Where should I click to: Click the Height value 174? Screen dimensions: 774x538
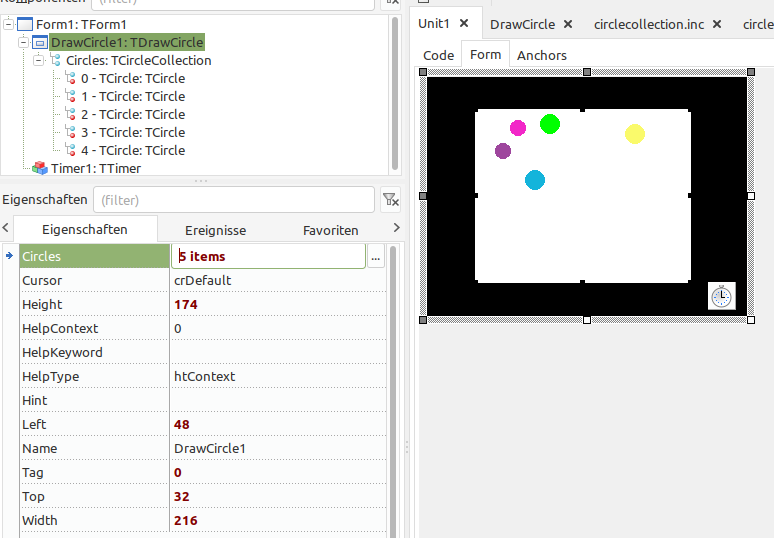(x=186, y=305)
